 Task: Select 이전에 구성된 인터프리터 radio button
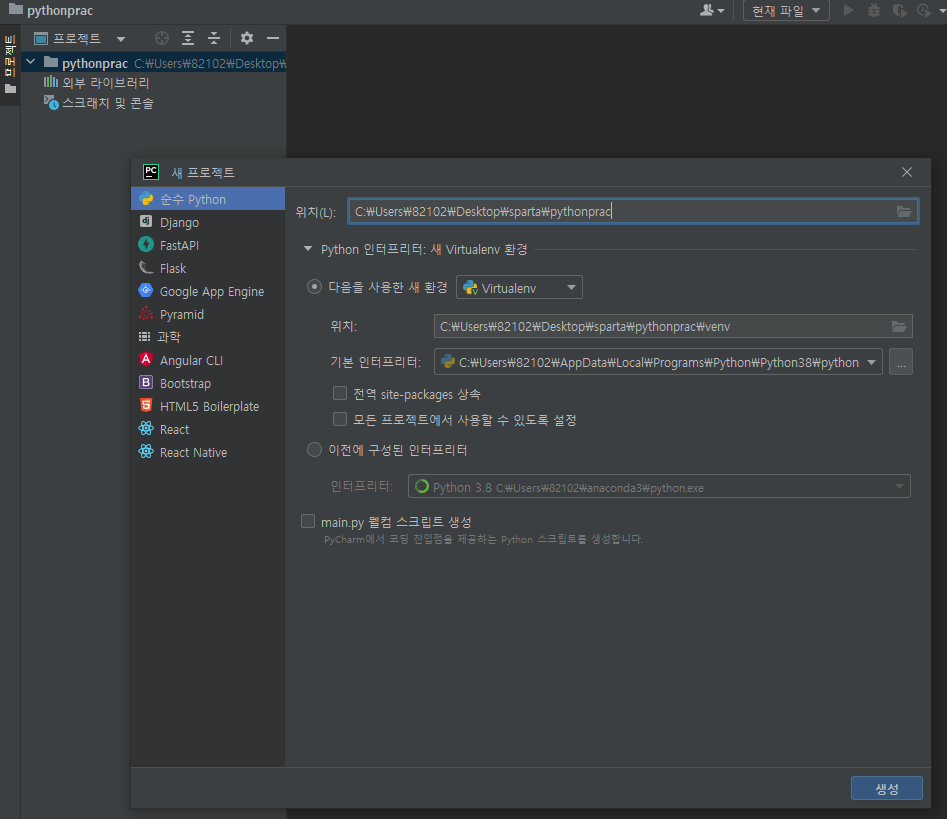(314, 449)
